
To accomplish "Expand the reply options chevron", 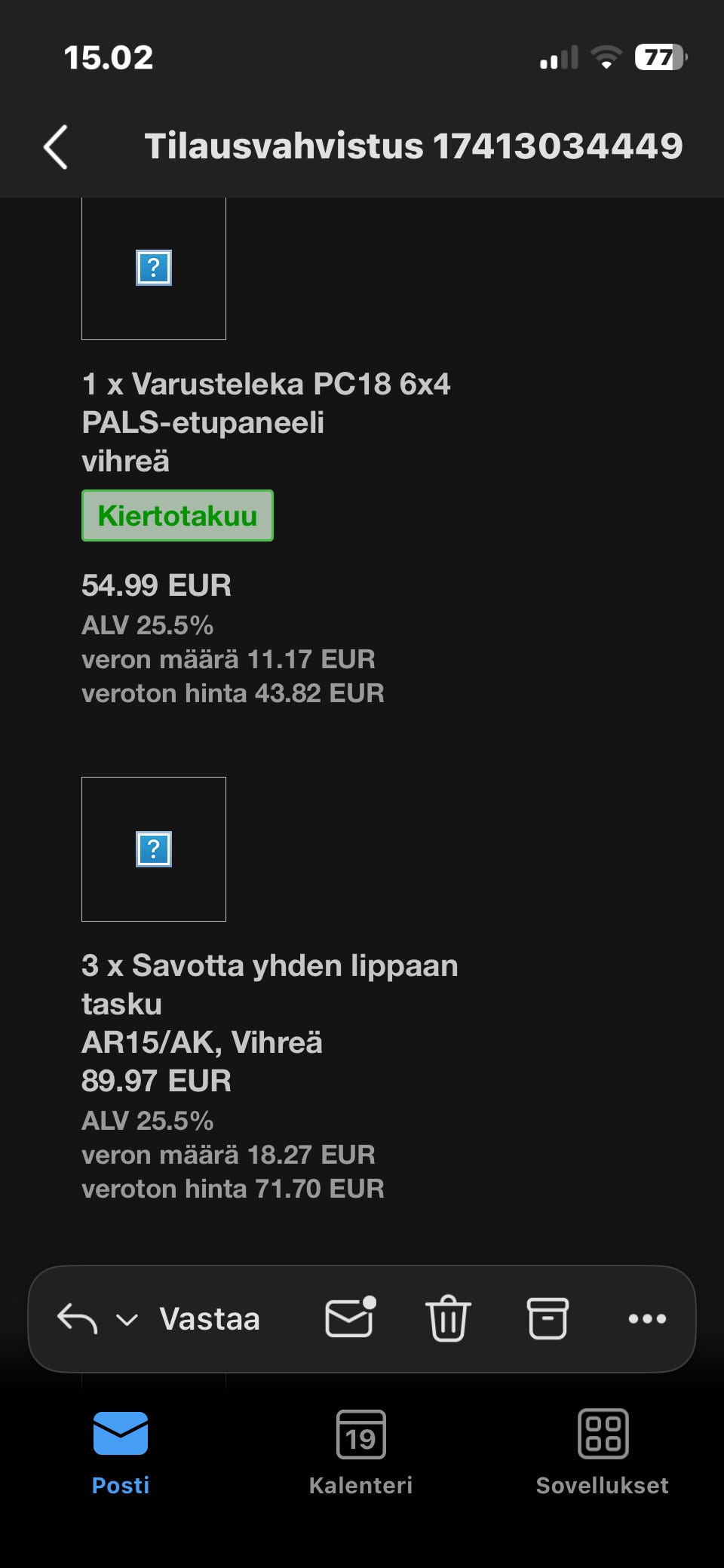I will [127, 1319].
